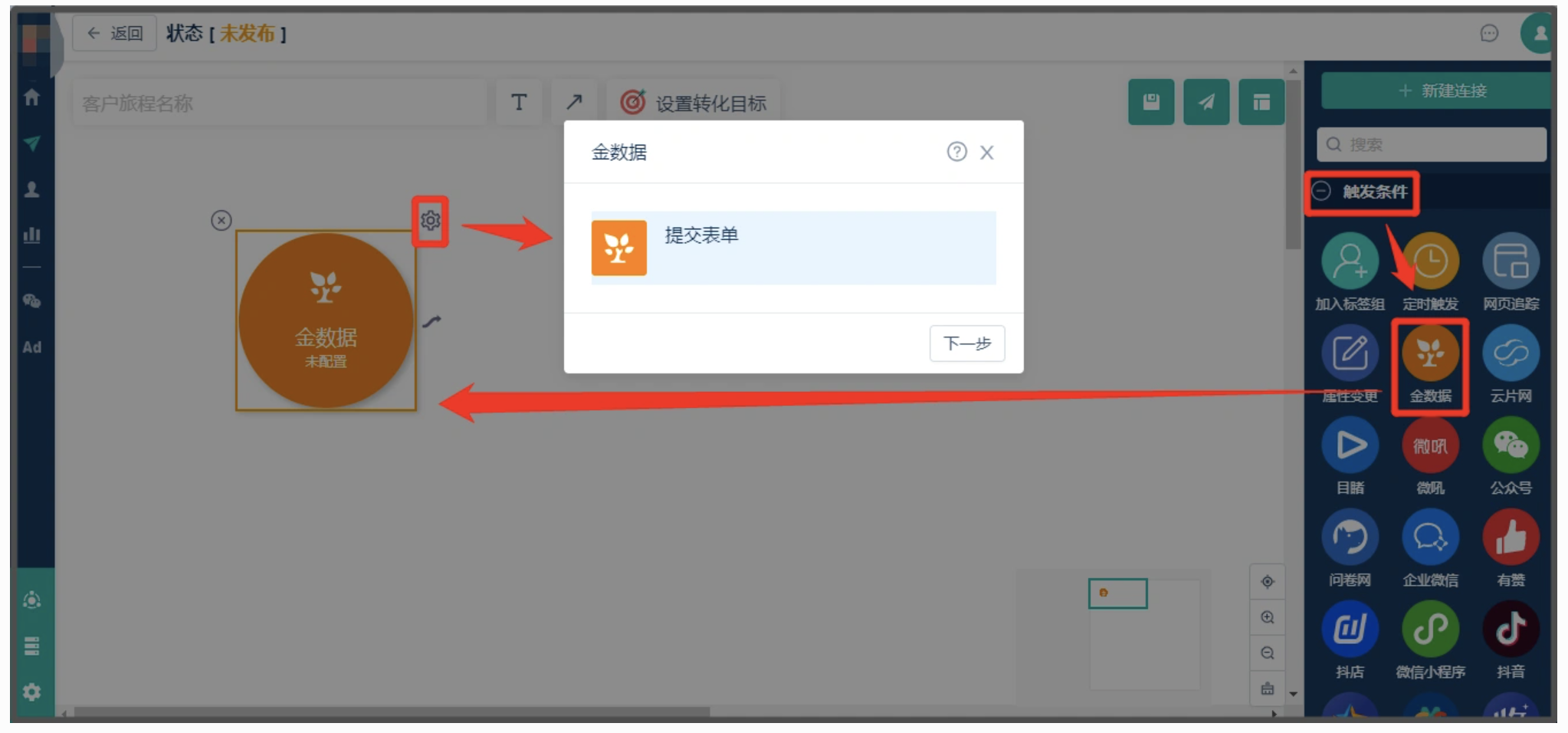Click the publish paper plane button

[x=1206, y=102]
